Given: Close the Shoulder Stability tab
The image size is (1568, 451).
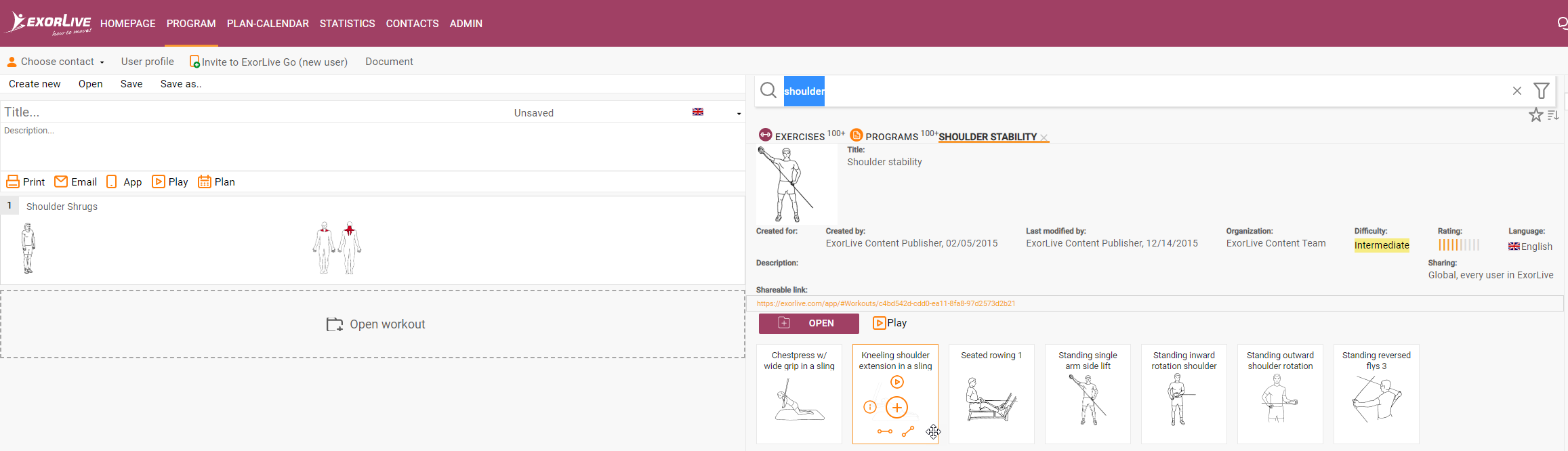Looking at the screenshot, I should 1044,137.
